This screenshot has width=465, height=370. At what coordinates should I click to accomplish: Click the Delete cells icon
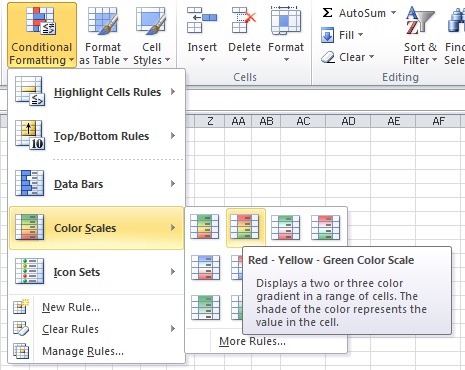click(x=244, y=21)
